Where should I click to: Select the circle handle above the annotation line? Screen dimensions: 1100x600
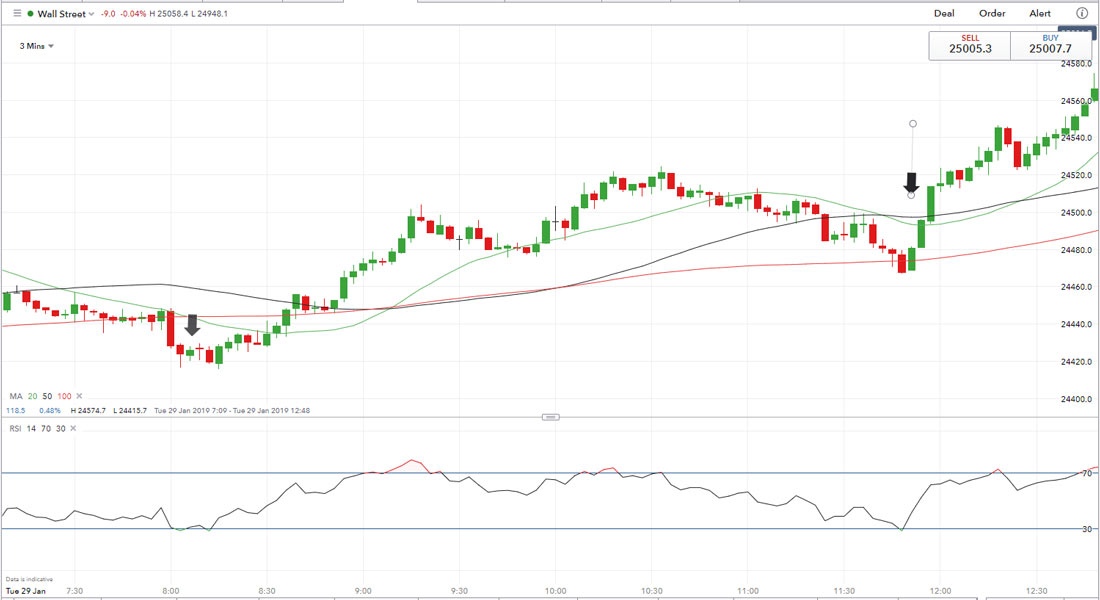point(912,124)
